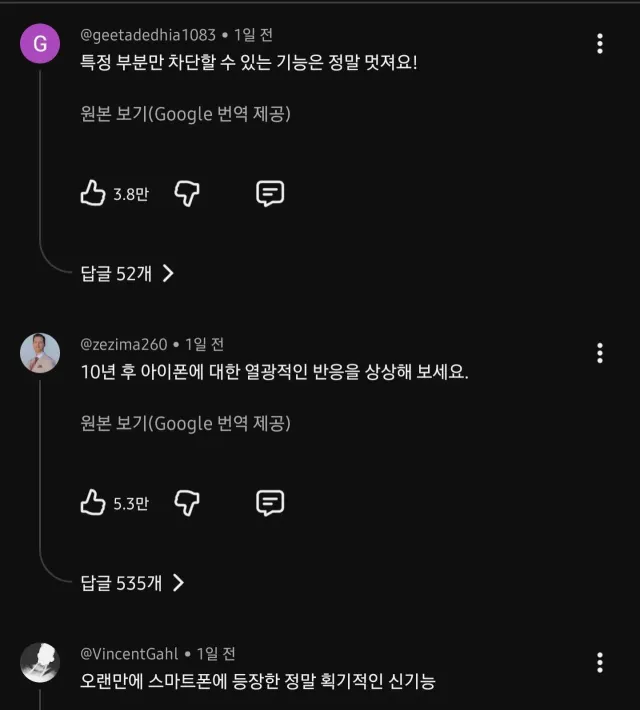
Task: Click the purple G profile avatar
Action: coord(40,43)
